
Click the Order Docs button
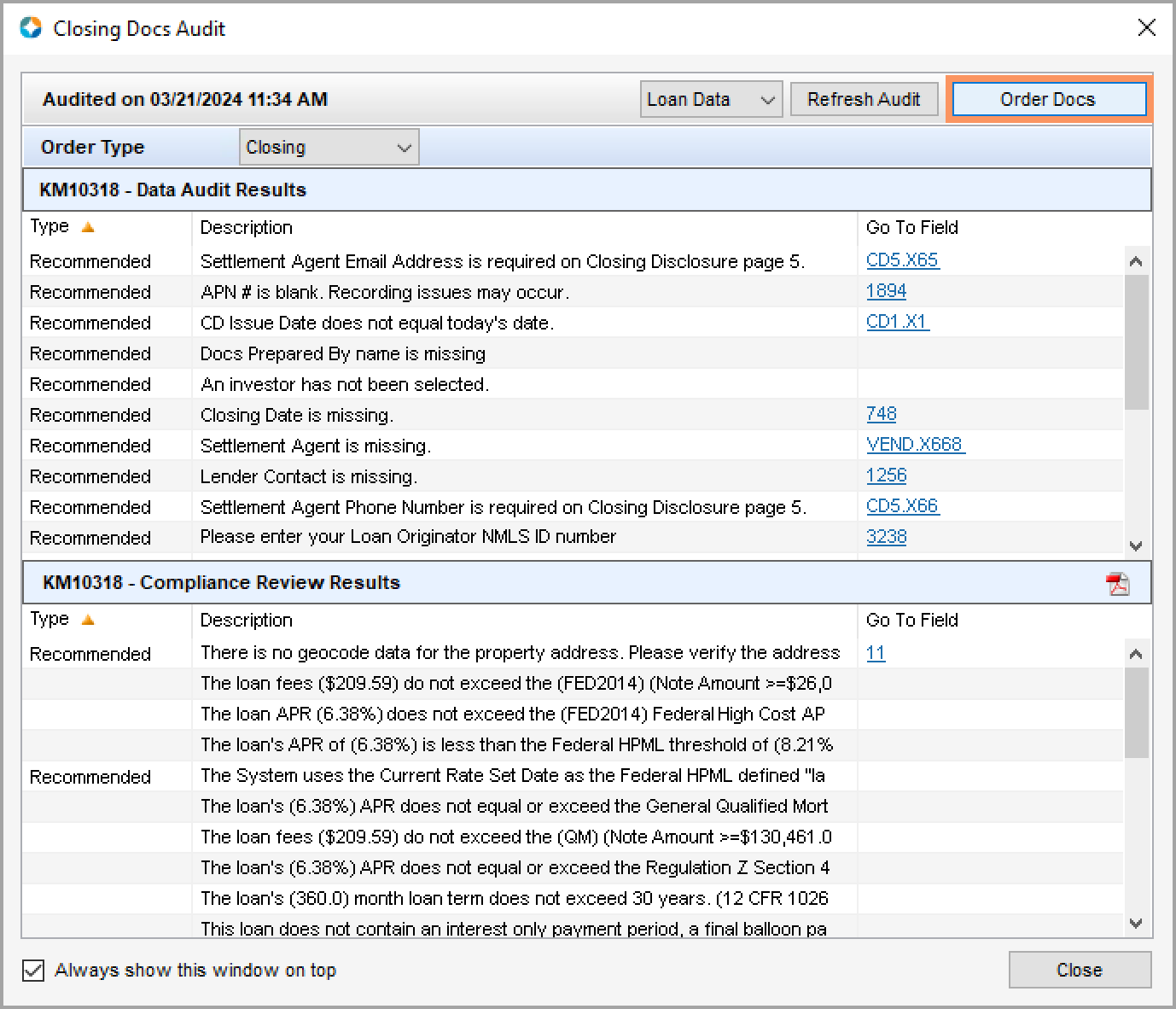coord(1048,100)
